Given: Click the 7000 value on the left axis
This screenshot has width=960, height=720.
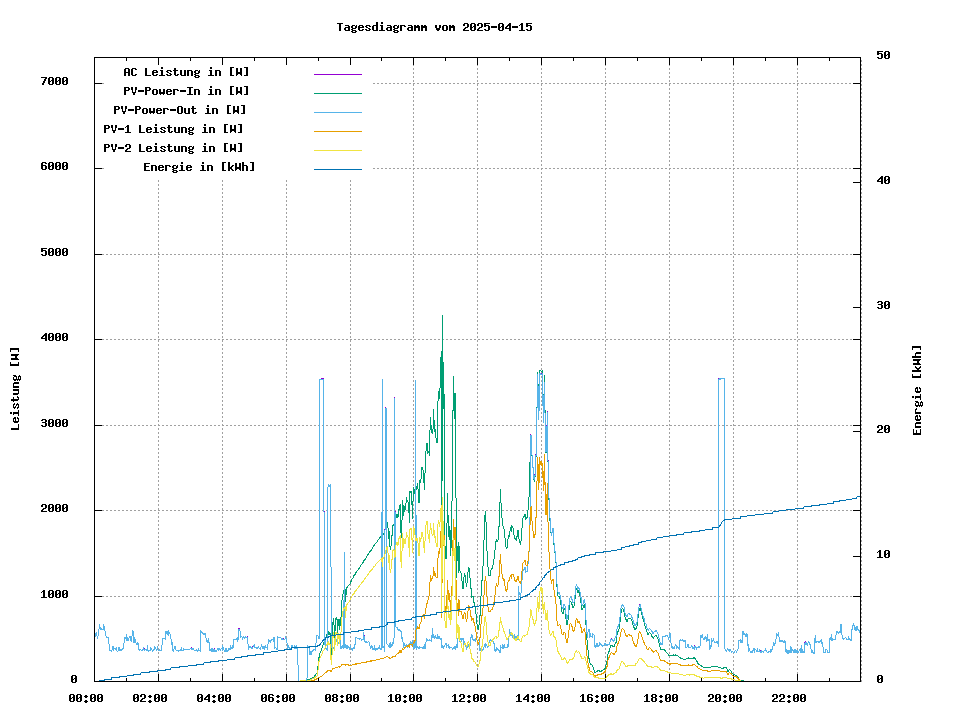Looking at the screenshot, I should 54,82.
